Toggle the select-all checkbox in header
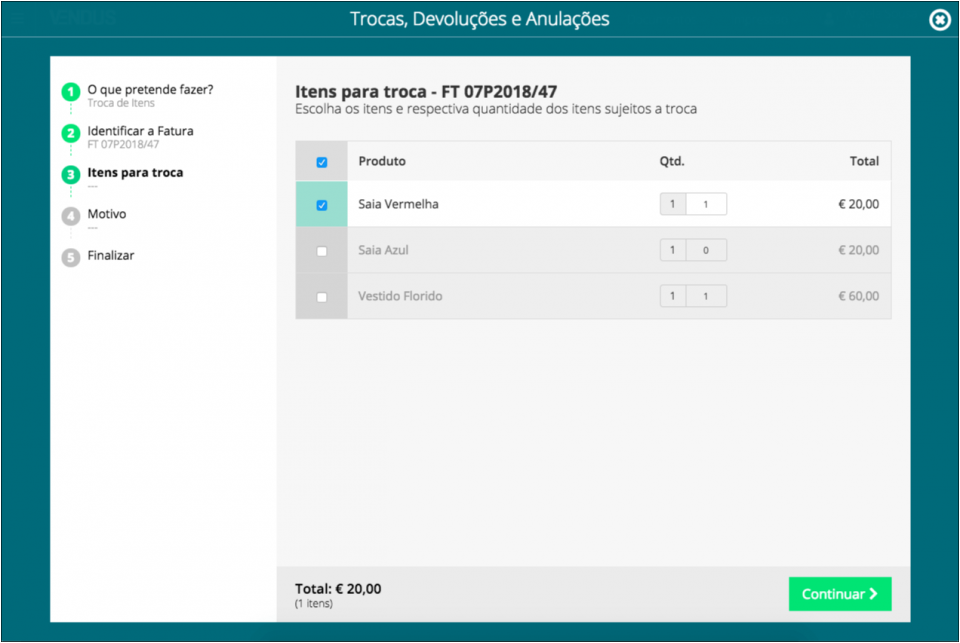Screen dimensions: 960x643 (x=322, y=162)
